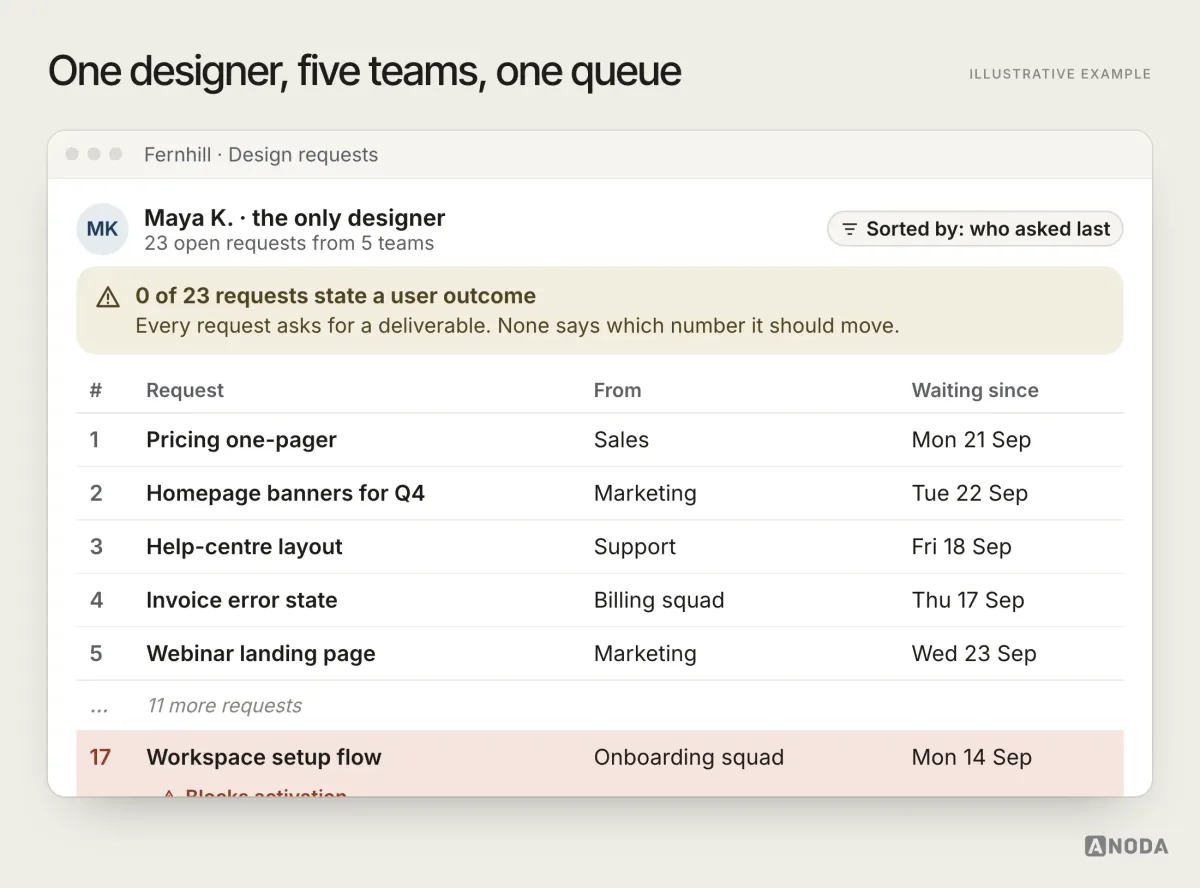Click the filter lines icon in the sort pill
This screenshot has width=1200, height=888.
[849, 229]
